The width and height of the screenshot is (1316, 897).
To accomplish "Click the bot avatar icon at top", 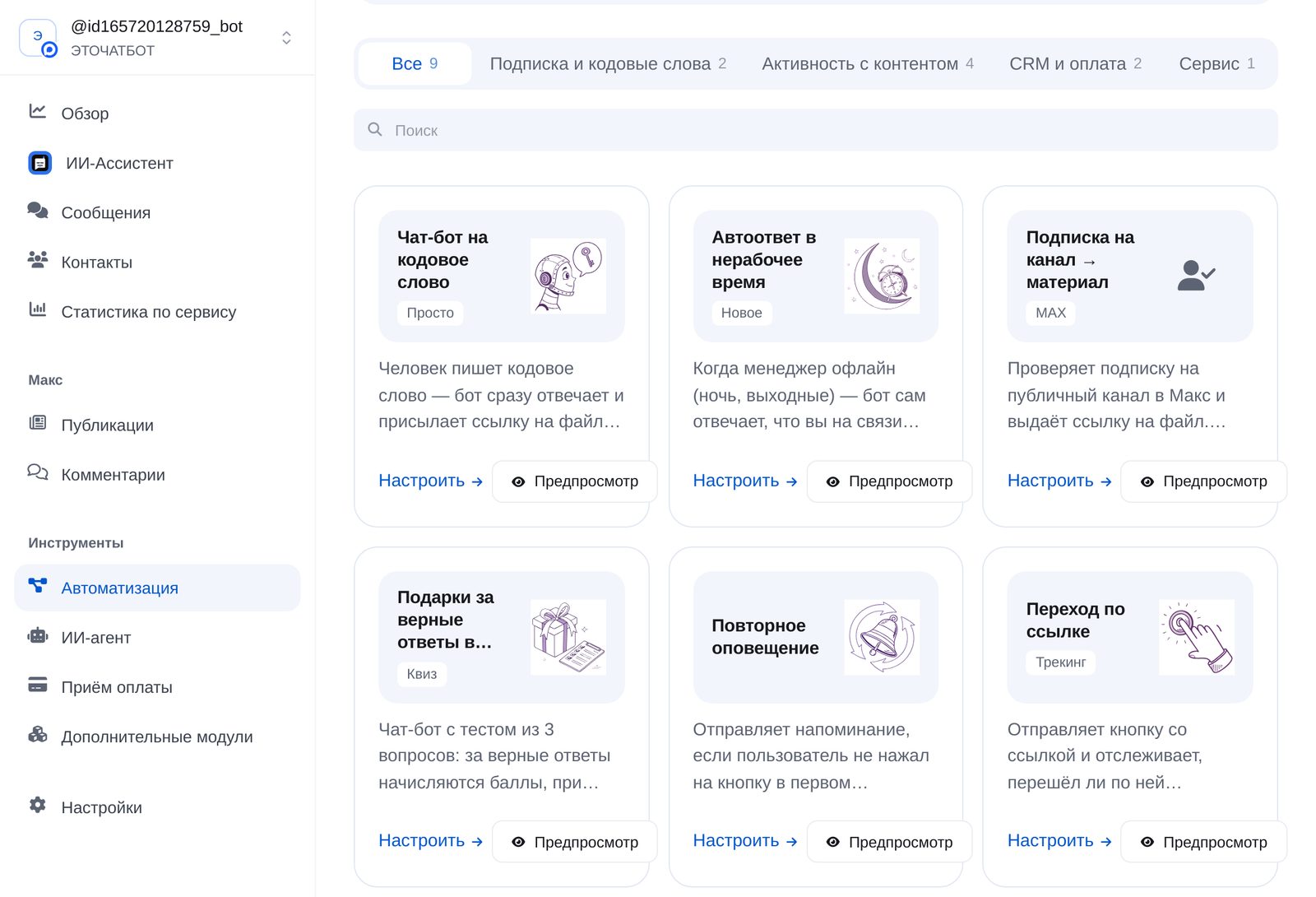I will 38,38.
